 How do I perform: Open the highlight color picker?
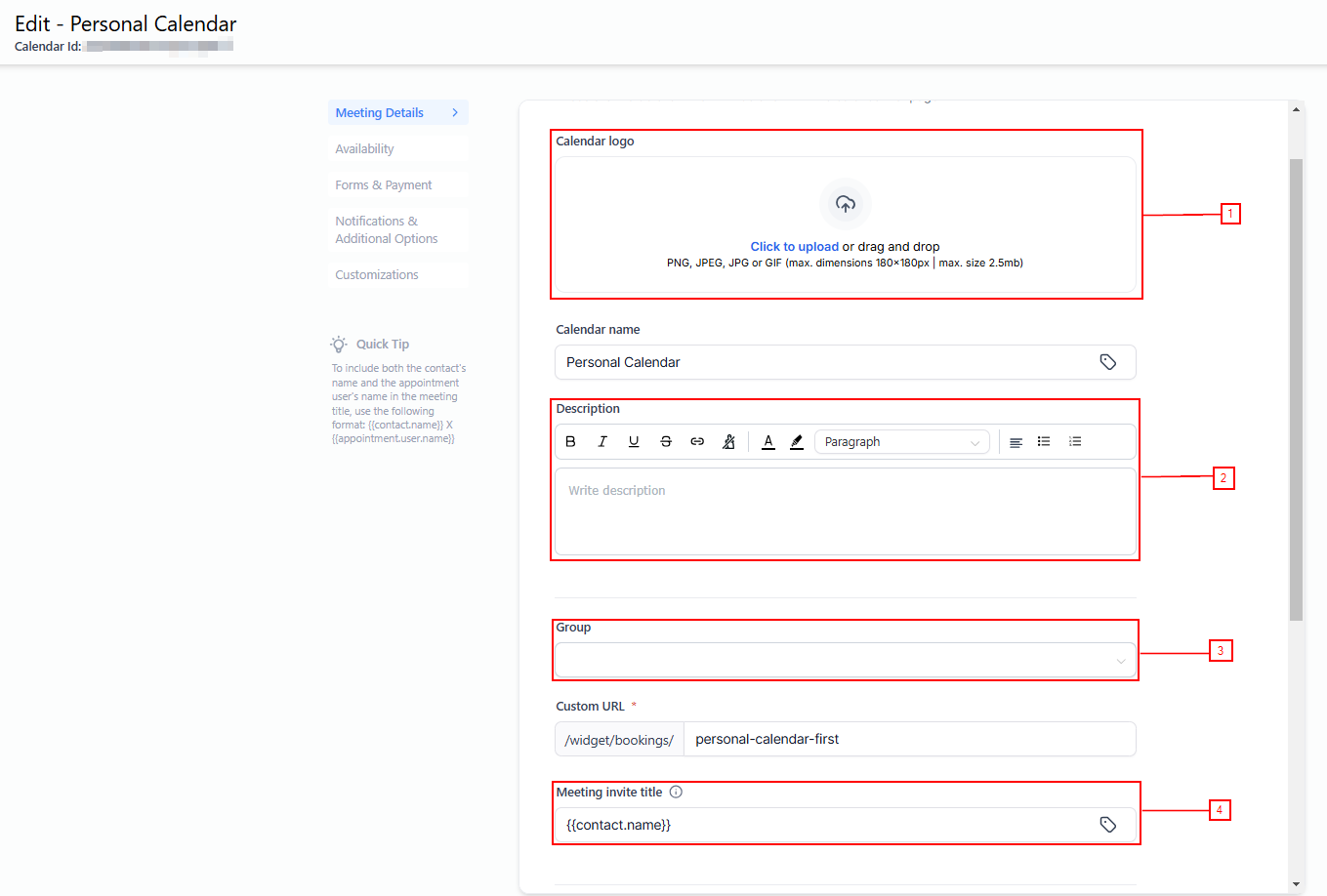797,442
